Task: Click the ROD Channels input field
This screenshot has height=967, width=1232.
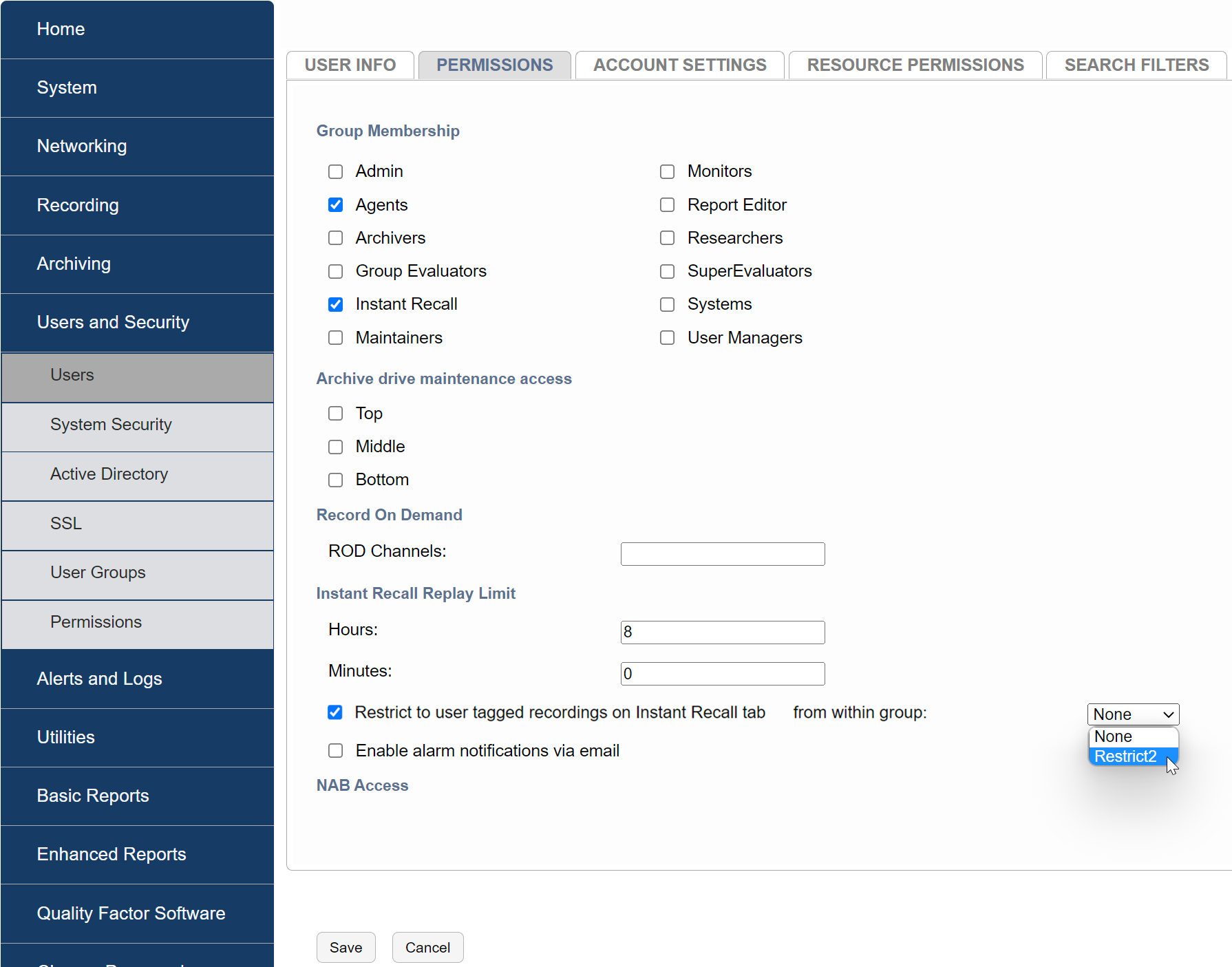Action: [x=722, y=554]
